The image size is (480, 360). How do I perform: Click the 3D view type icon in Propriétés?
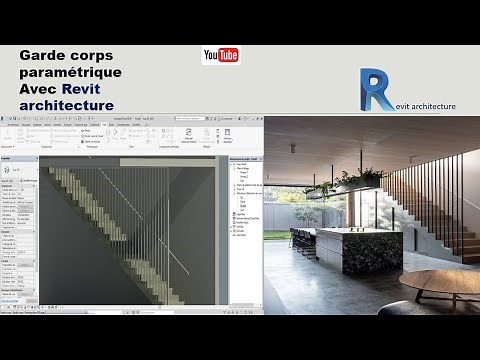click(x=7, y=170)
